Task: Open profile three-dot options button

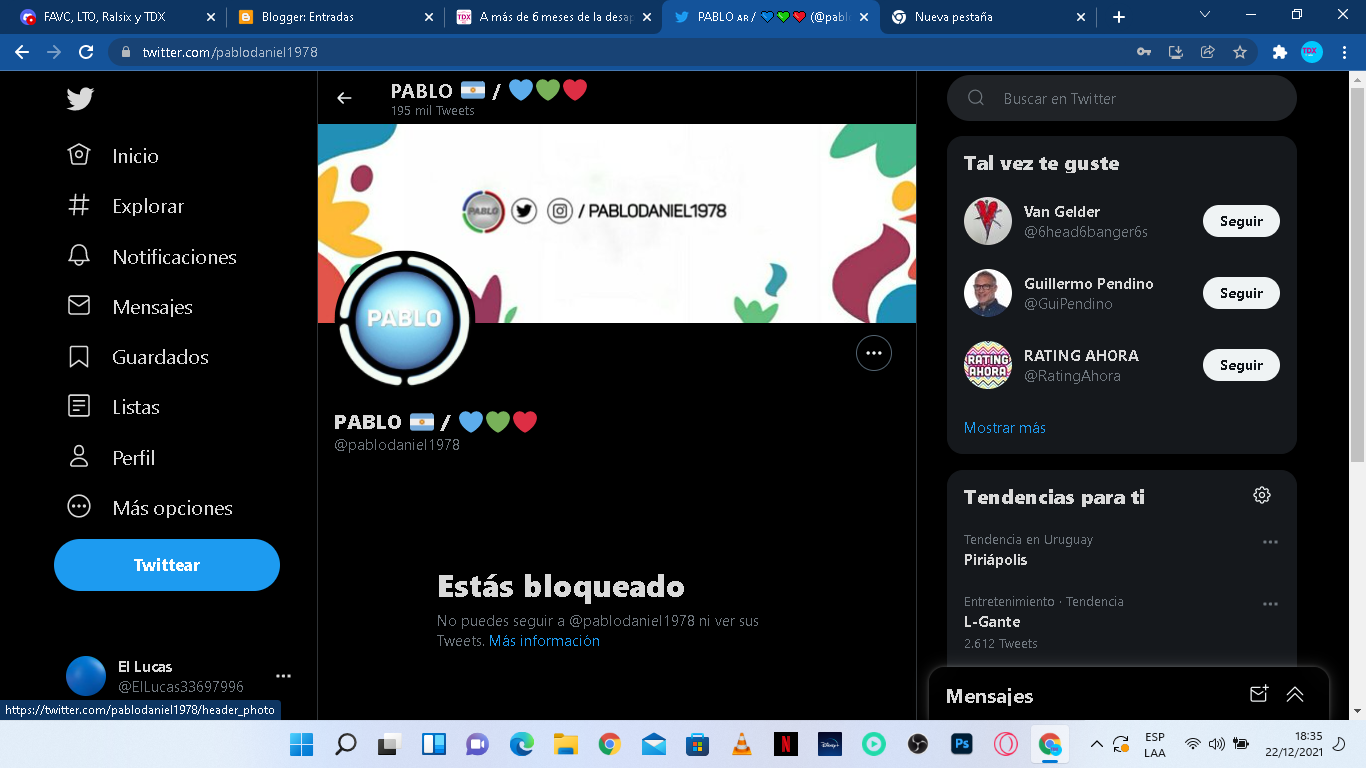Action: pyautogui.click(x=873, y=353)
